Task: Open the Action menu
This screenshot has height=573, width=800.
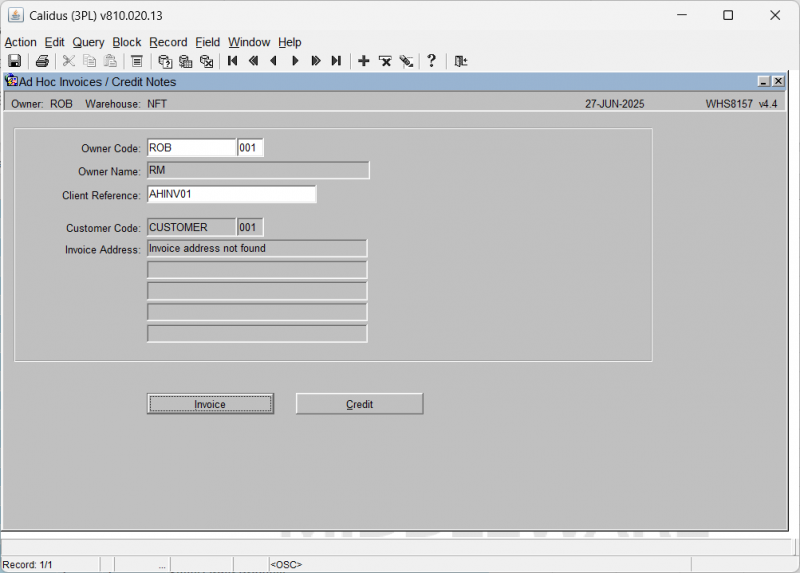Action: pos(20,42)
